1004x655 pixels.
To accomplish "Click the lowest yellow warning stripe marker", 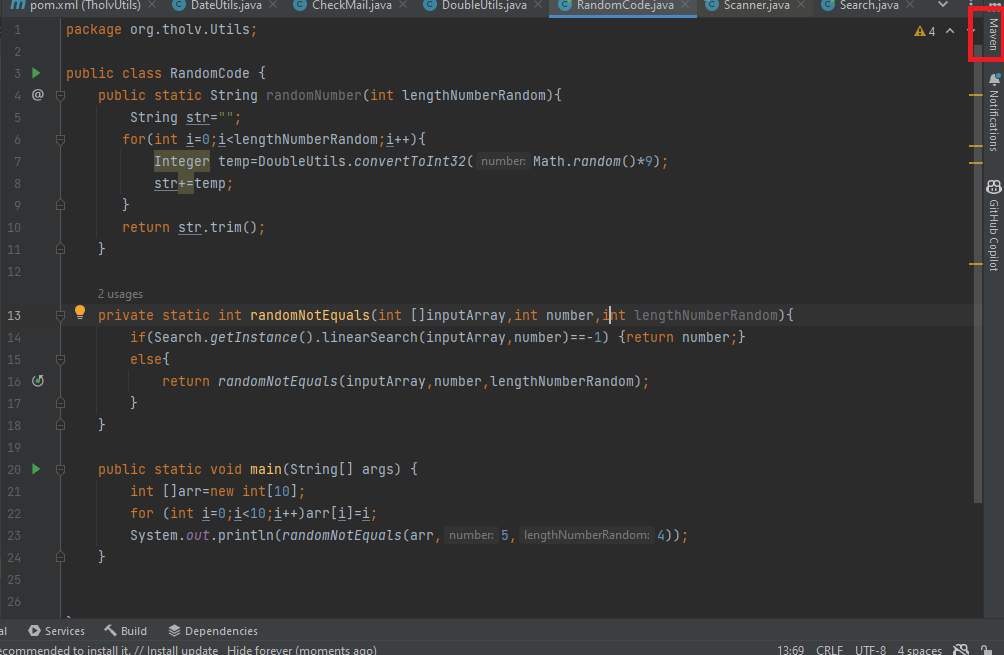I will pyautogui.click(x=975, y=264).
